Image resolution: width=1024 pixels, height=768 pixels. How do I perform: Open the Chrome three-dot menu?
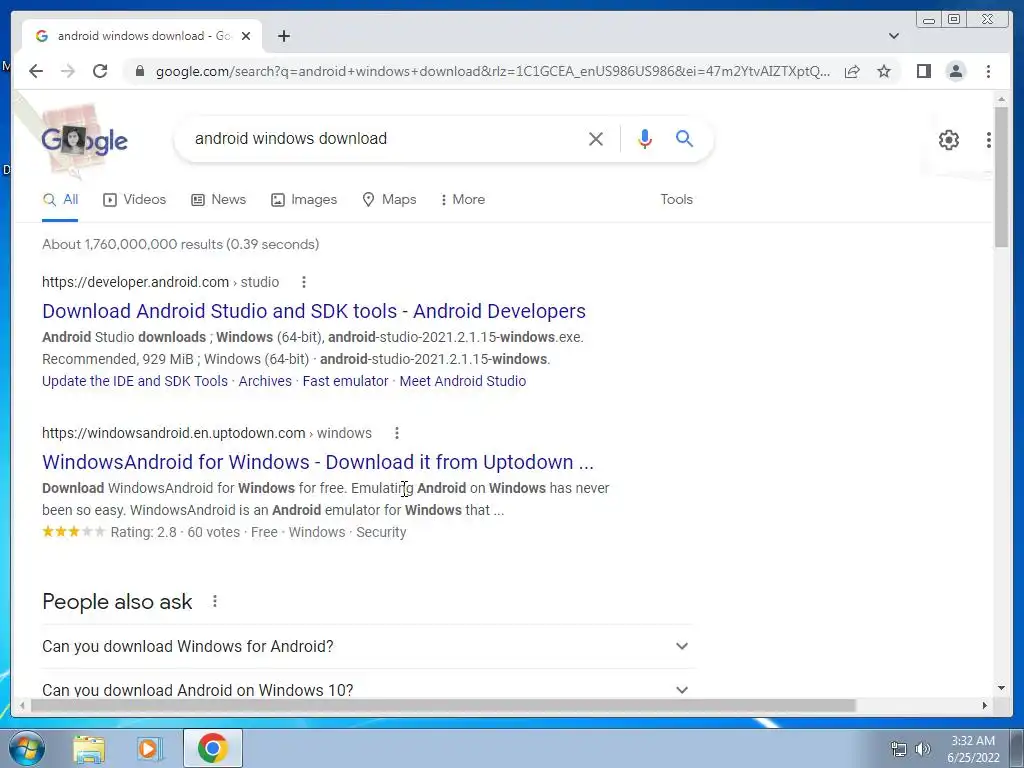tap(988, 71)
